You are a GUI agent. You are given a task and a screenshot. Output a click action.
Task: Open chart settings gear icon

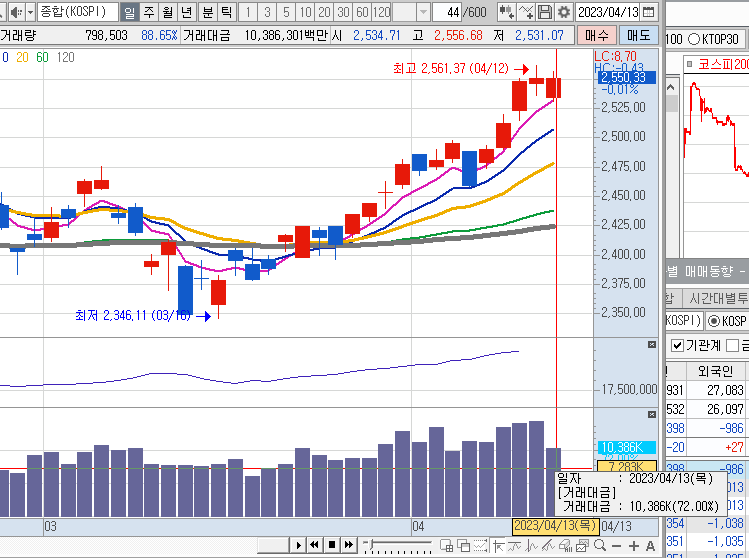(564, 12)
